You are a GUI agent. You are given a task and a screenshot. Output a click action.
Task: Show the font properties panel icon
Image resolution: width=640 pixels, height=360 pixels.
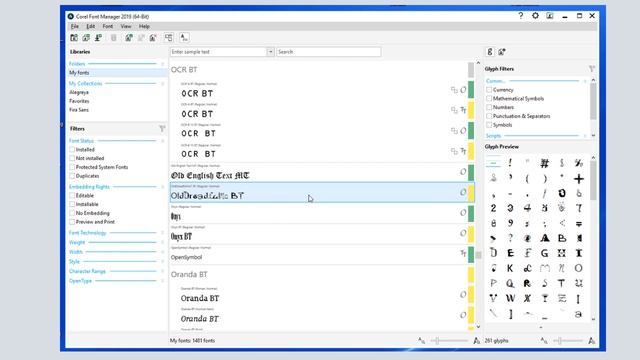coord(502,52)
